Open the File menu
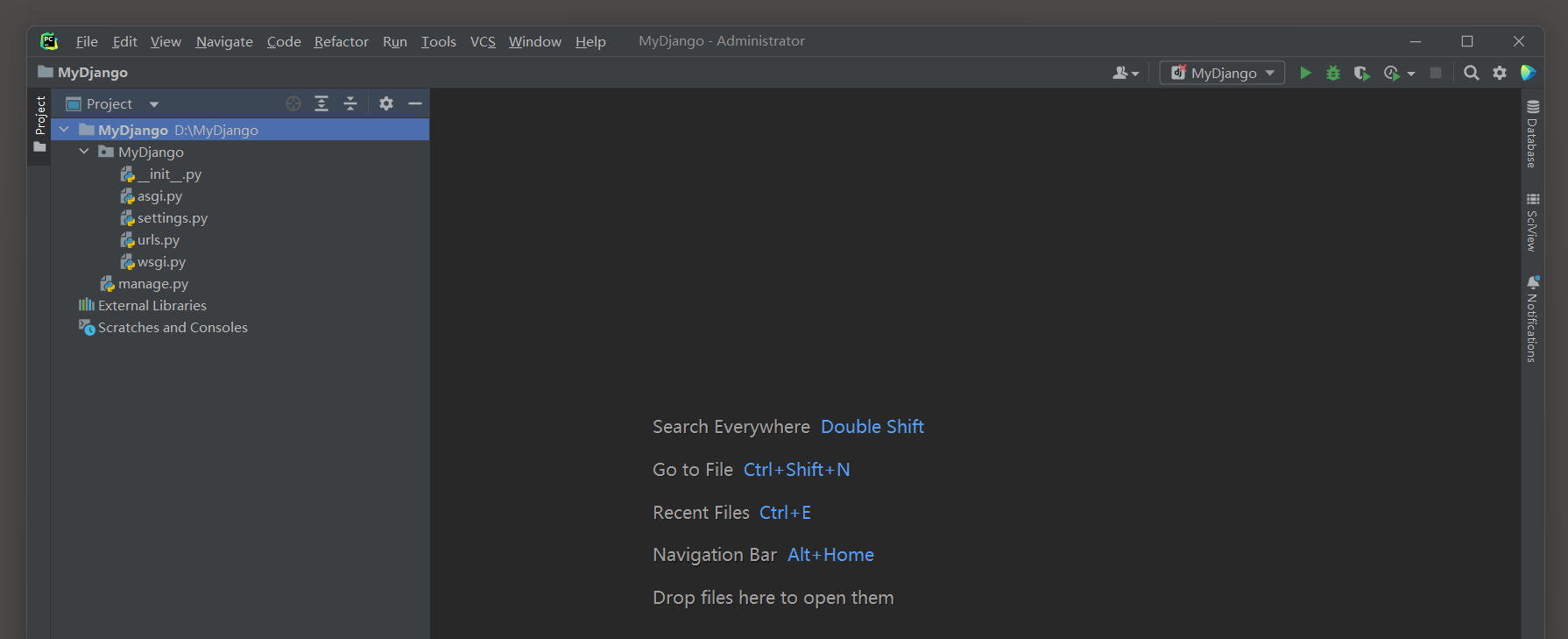 tap(87, 41)
